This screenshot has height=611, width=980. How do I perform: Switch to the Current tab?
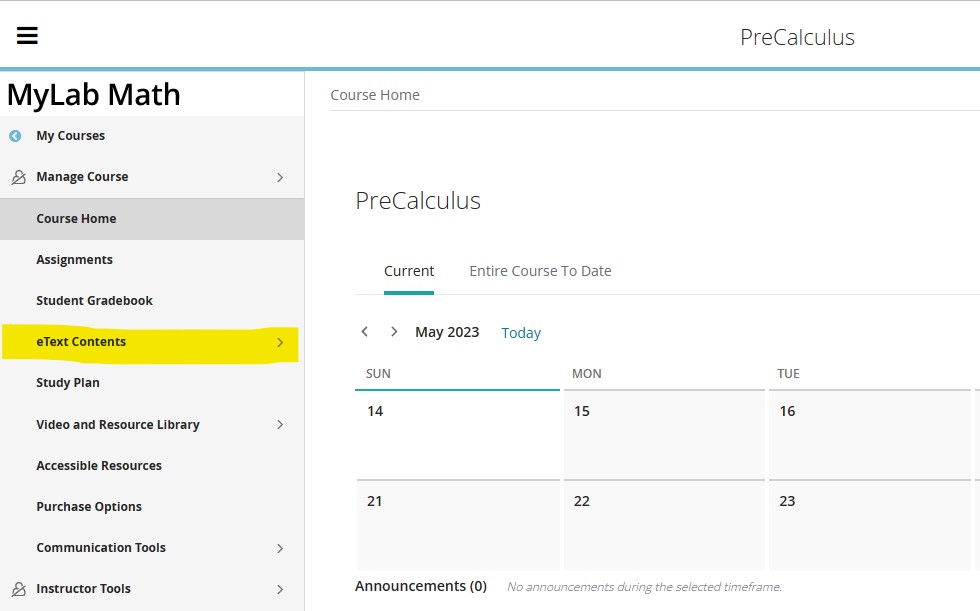tap(409, 271)
